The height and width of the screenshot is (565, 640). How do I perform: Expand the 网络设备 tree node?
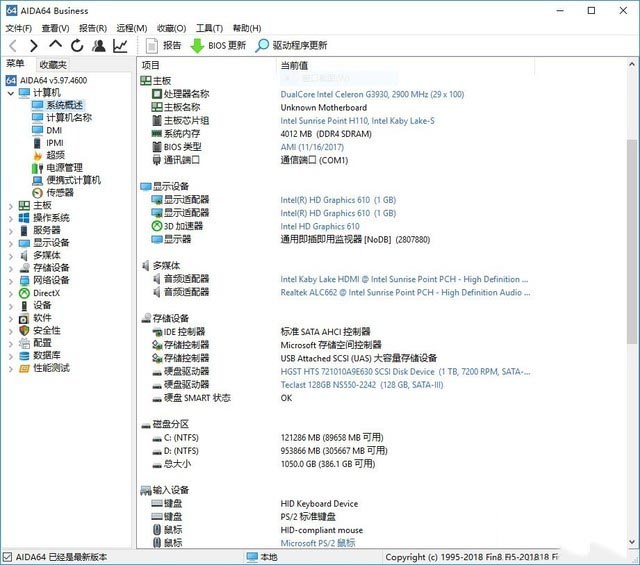point(11,281)
